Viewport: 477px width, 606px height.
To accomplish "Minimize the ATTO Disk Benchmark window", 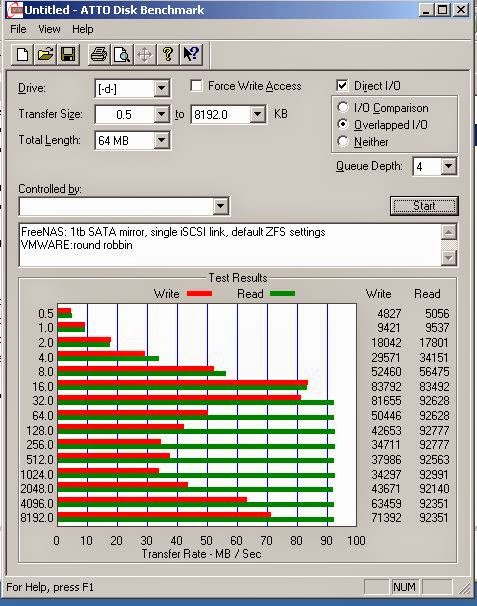I will (x=425, y=10).
